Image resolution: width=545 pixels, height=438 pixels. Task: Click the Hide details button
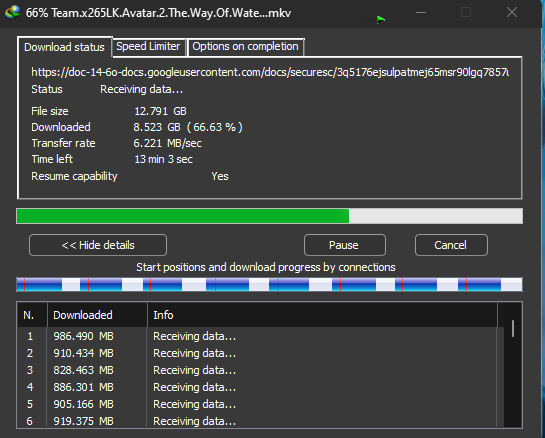(98, 245)
